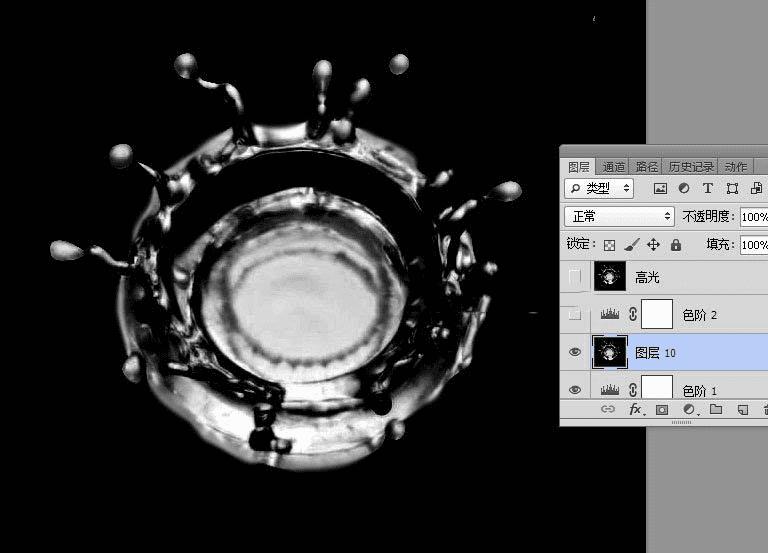Switch to the 动作 tab
768x553 pixels.
click(x=736, y=167)
